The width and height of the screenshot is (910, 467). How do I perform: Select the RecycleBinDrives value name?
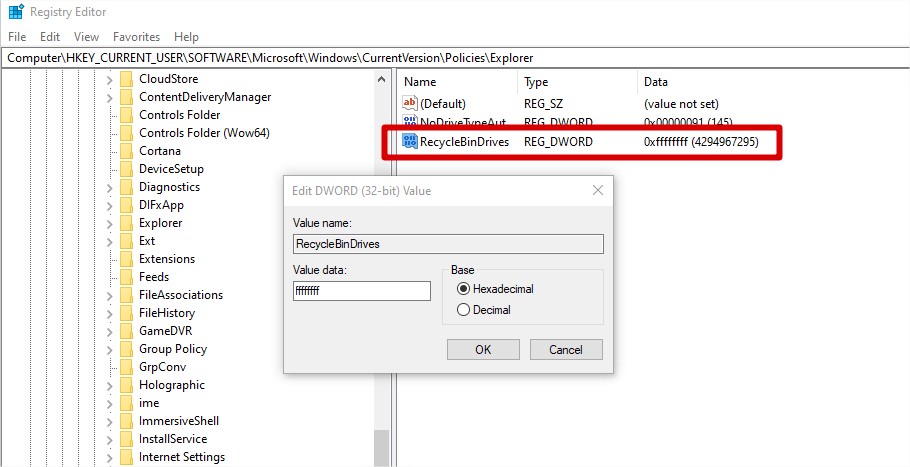[x=464, y=141]
